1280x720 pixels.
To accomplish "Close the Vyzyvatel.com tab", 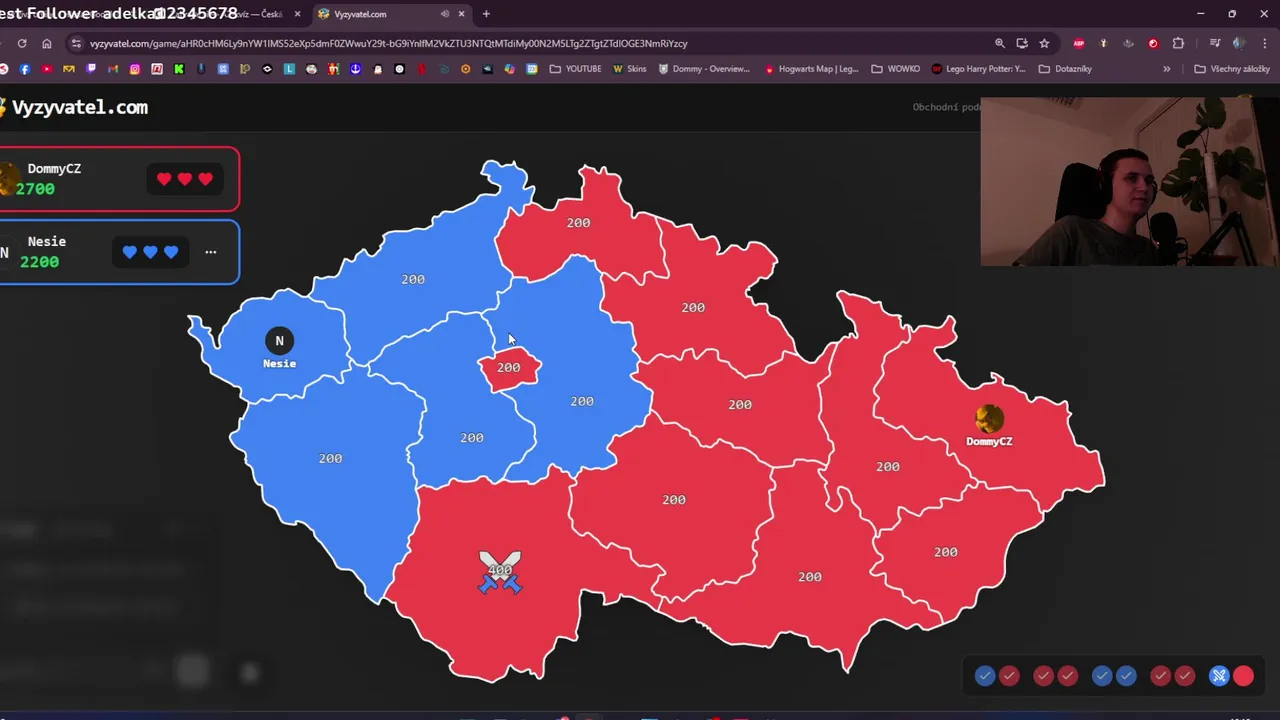I will (462, 14).
